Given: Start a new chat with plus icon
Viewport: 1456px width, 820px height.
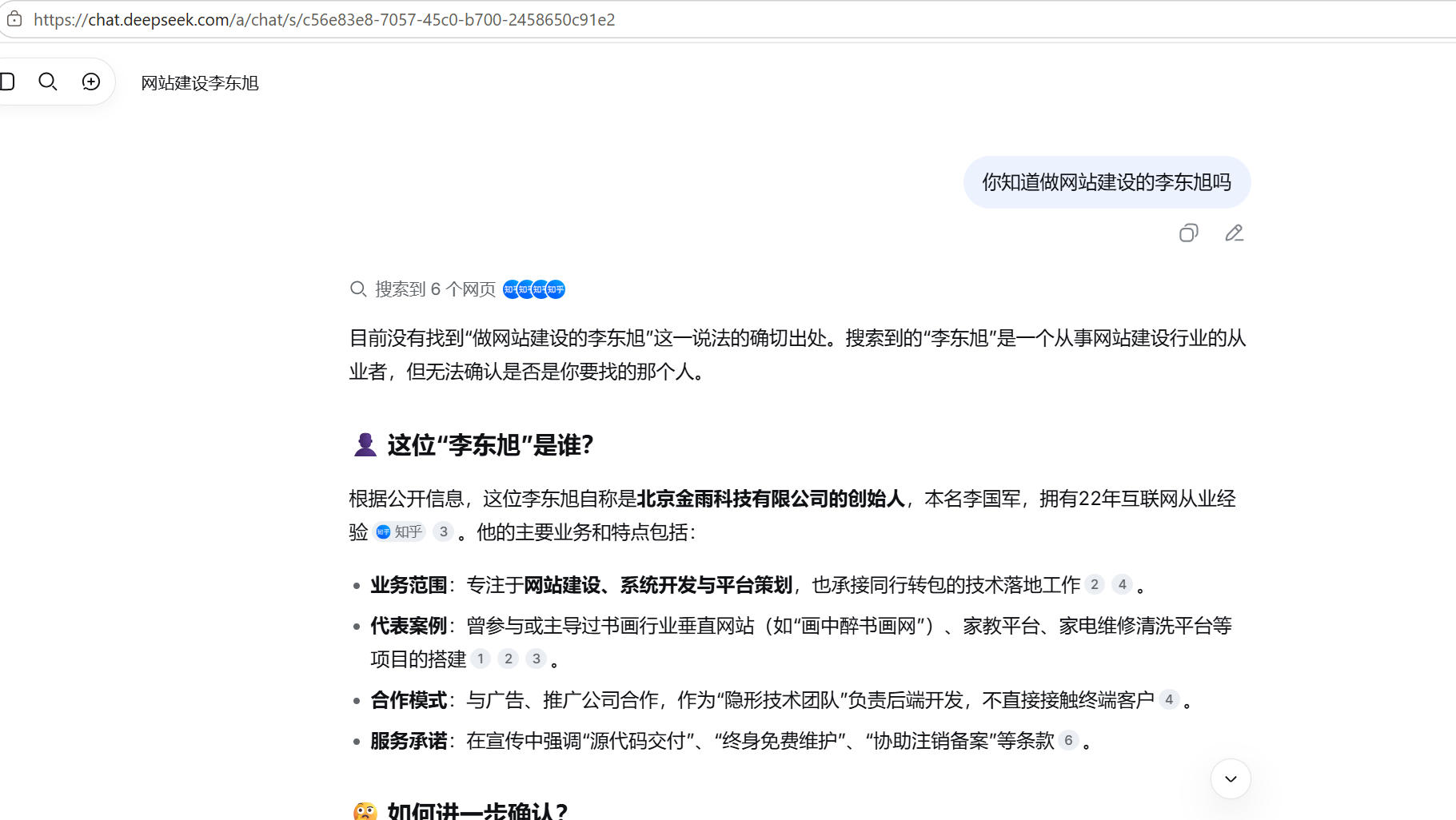Looking at the screenshot, I should (x=91, y=82).
